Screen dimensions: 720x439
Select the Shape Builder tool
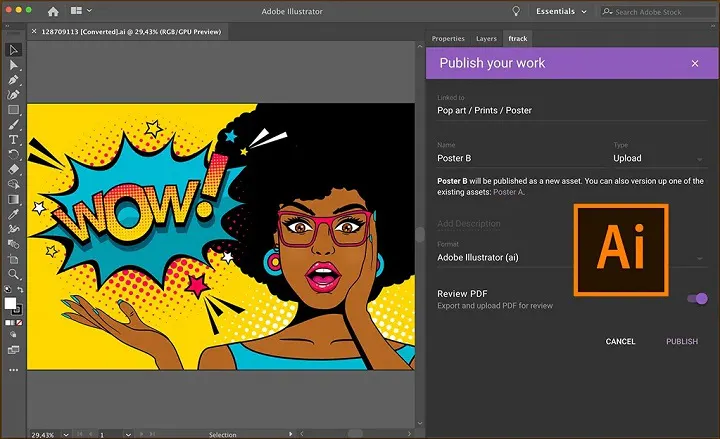click(13, 184)
